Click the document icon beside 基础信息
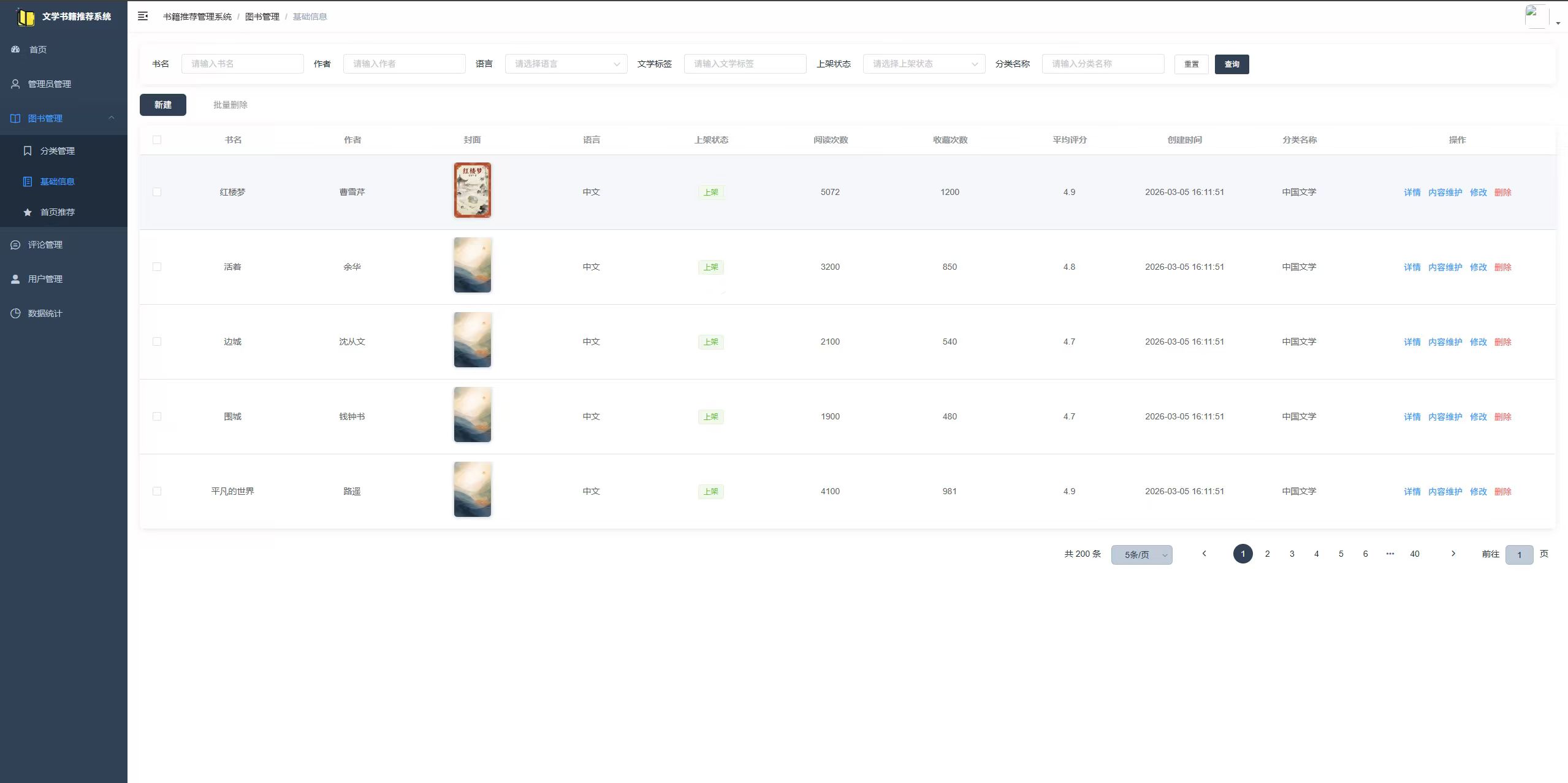 coord(28,181)
